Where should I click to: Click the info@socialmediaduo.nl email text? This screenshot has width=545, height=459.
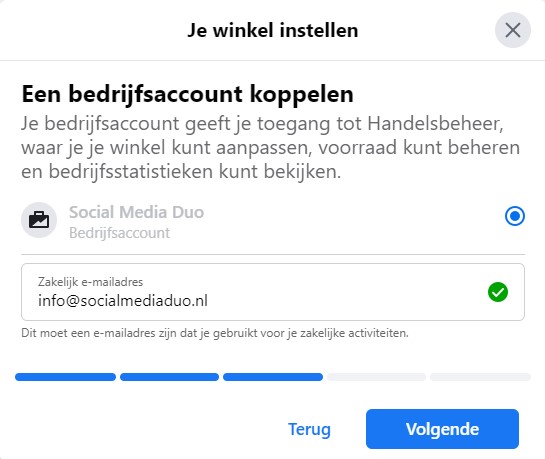coord(123,301)
